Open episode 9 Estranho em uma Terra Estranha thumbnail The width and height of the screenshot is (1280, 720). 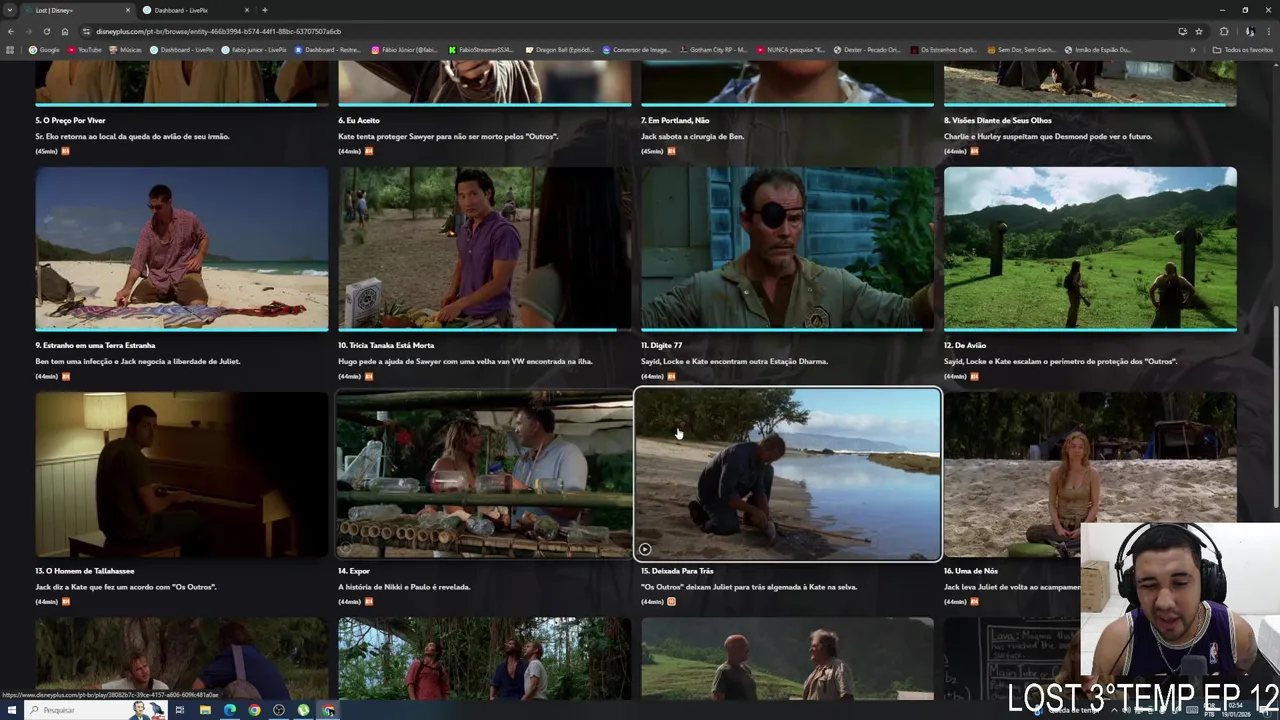pyautogui.click(x=182, y=248)
